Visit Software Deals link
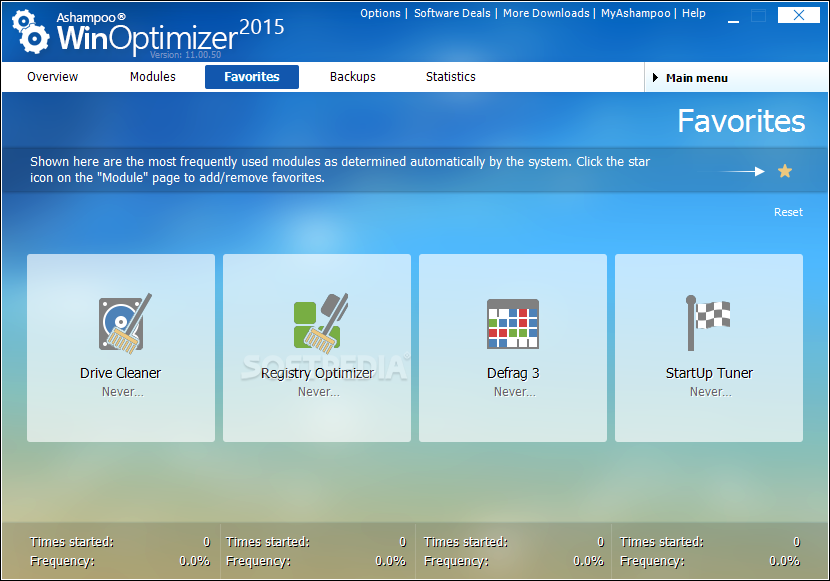 (x=452, y=13)
